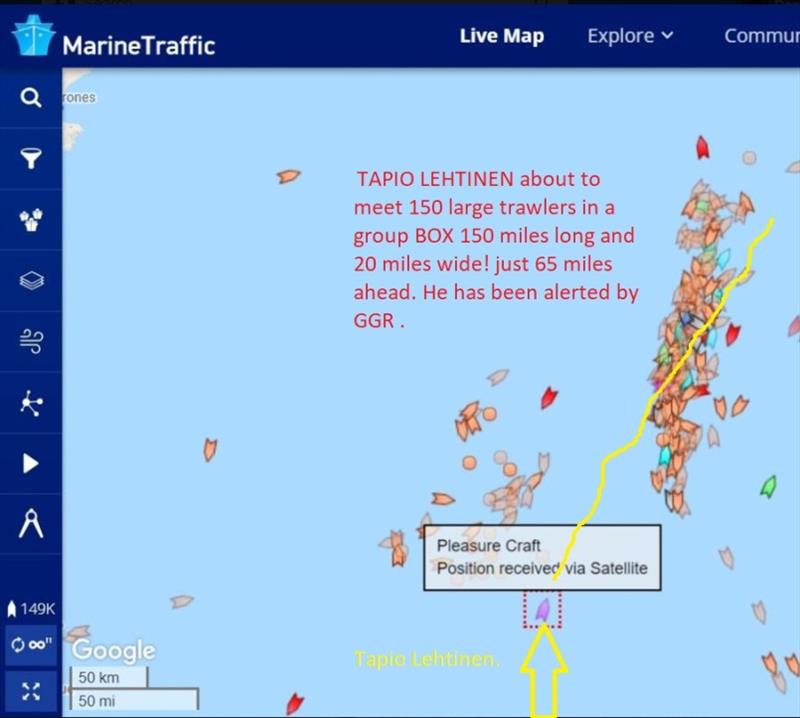Click the red vessel right of trawler cluster
This screenshot has height=718, width=800.
[x=733, y=334]
